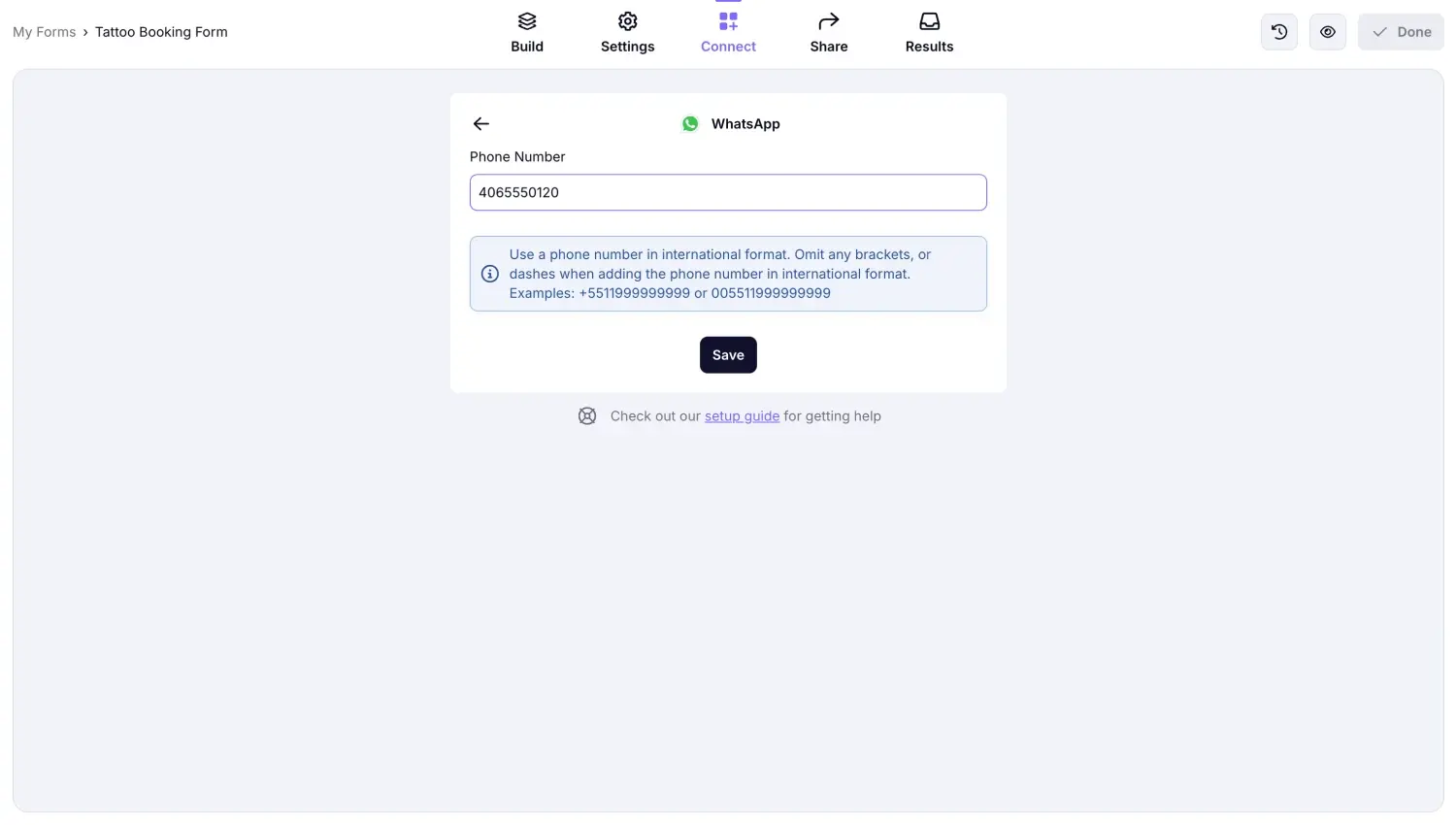1456x825 pixels.
Task: Navigate back to My Forms
Action: 44,31
